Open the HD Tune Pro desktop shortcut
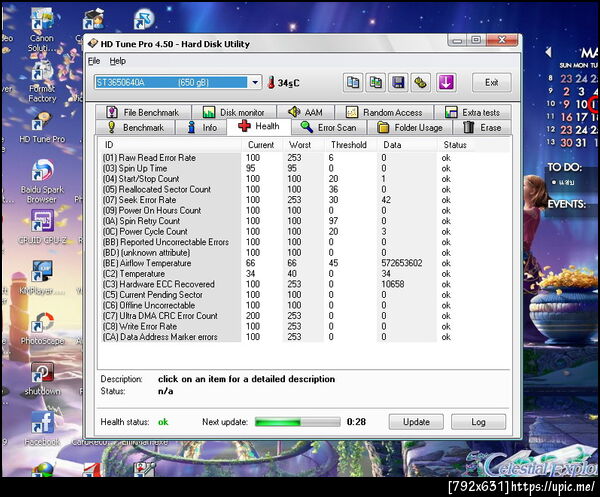Image resolution: width=600 pixels, height=497 pixels. pyautogui.click(x=42, y=128)
